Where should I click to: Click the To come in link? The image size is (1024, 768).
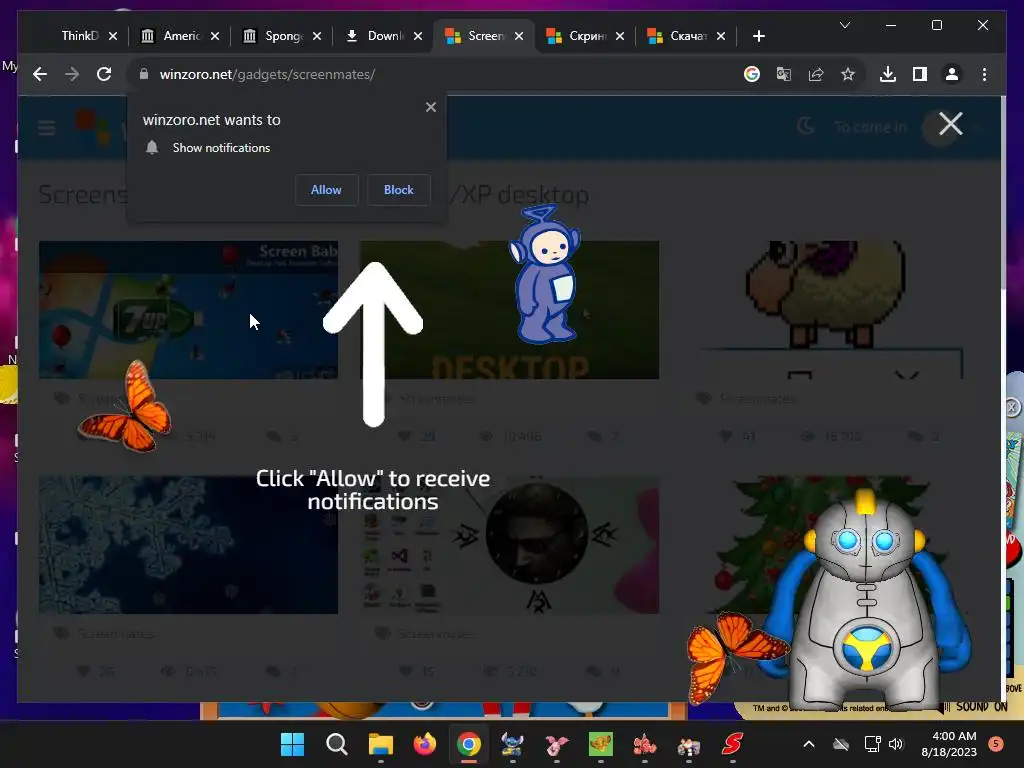point(871,127)
